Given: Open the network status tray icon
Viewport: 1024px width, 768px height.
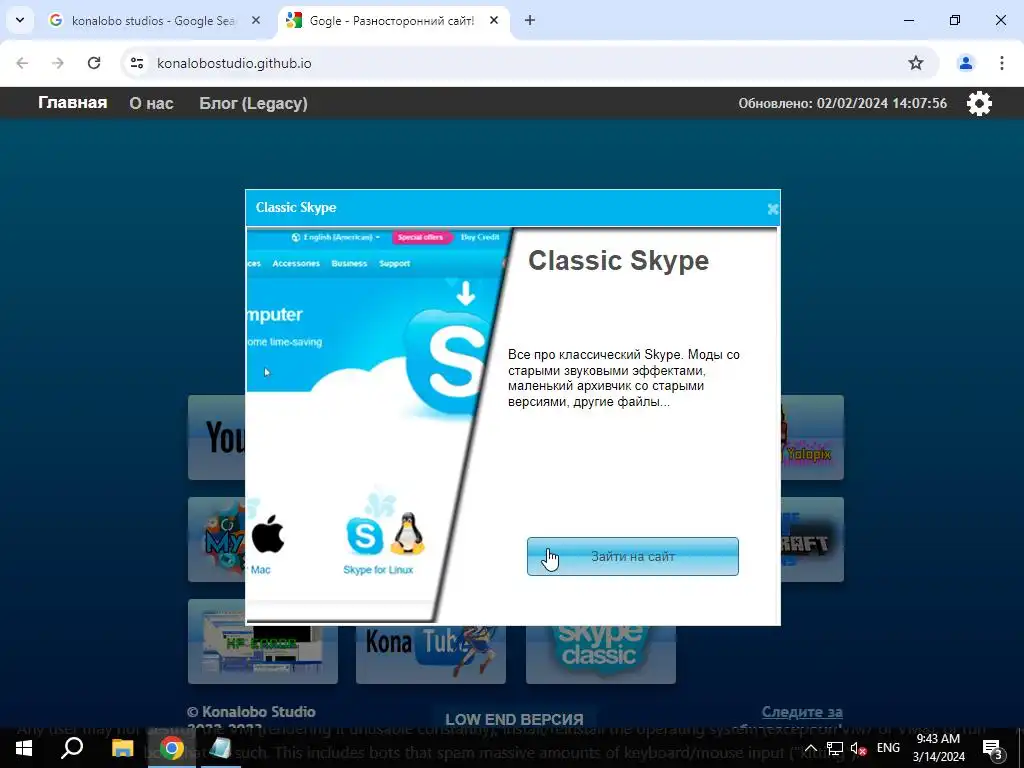Looking at the screenshot, I should click(x=835, y=748).
